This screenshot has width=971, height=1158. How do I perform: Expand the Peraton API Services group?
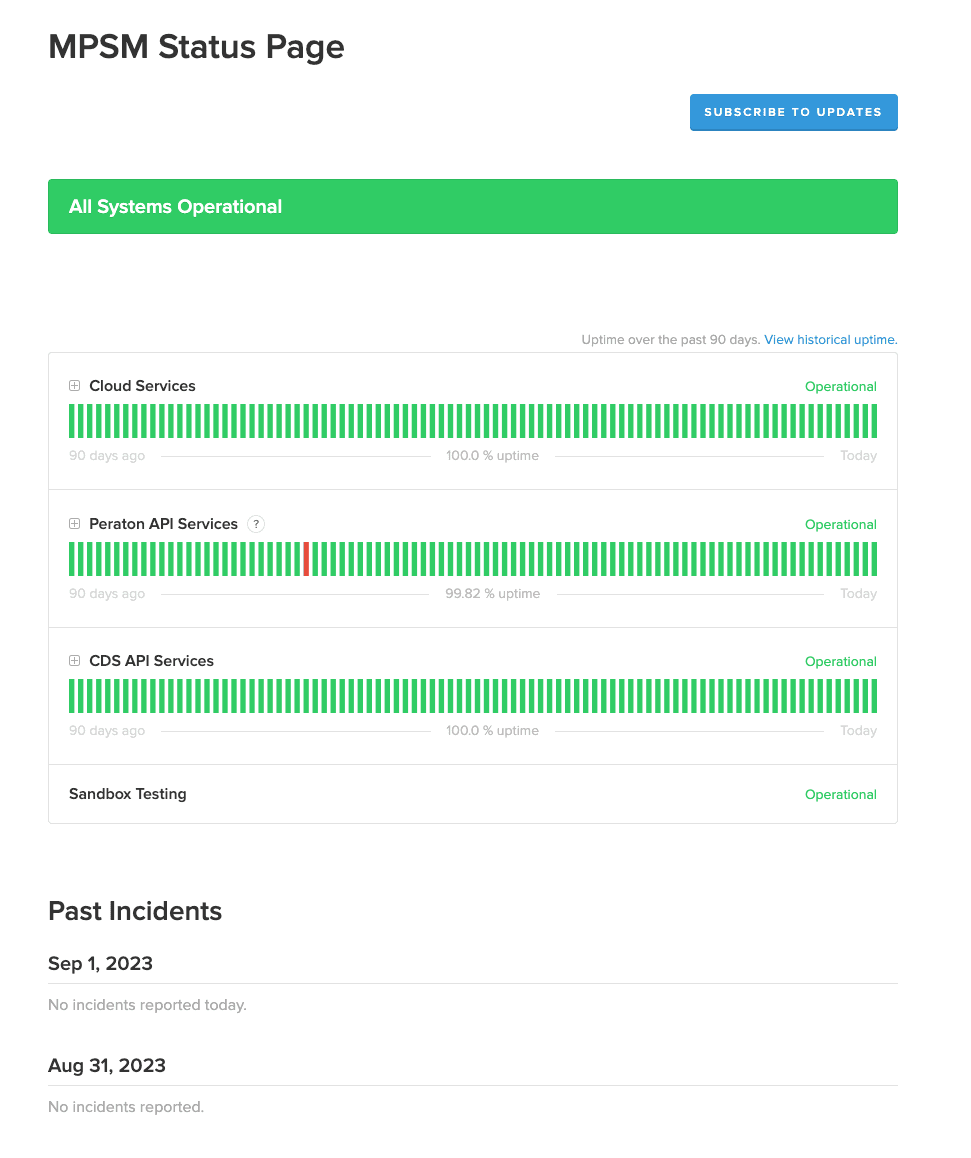(74, 524)
